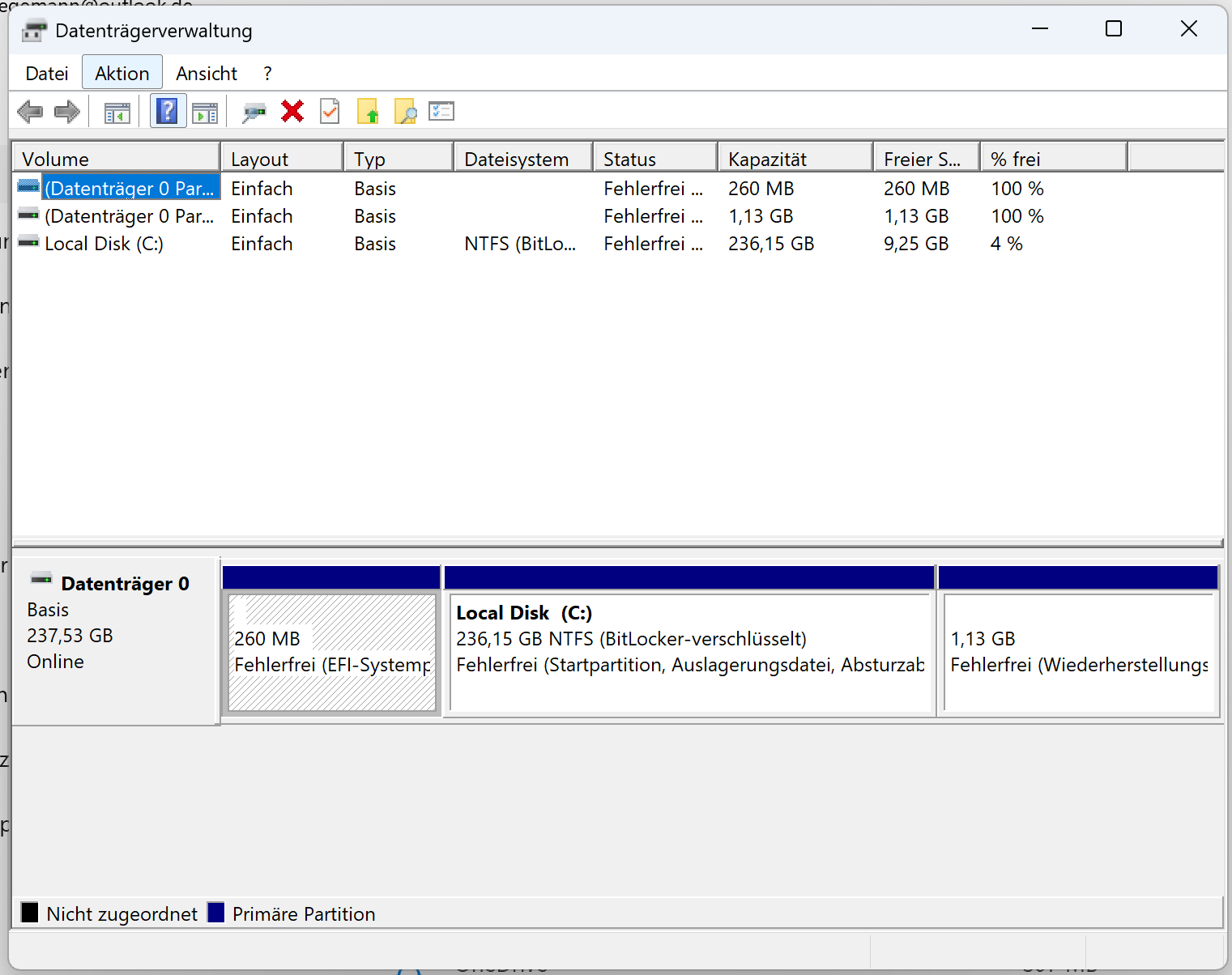Image resolution: width=1232 pixels, height=975 pixels.
Task: Close the Datenträgerverwaltung window
Action: coord(1188,29)
